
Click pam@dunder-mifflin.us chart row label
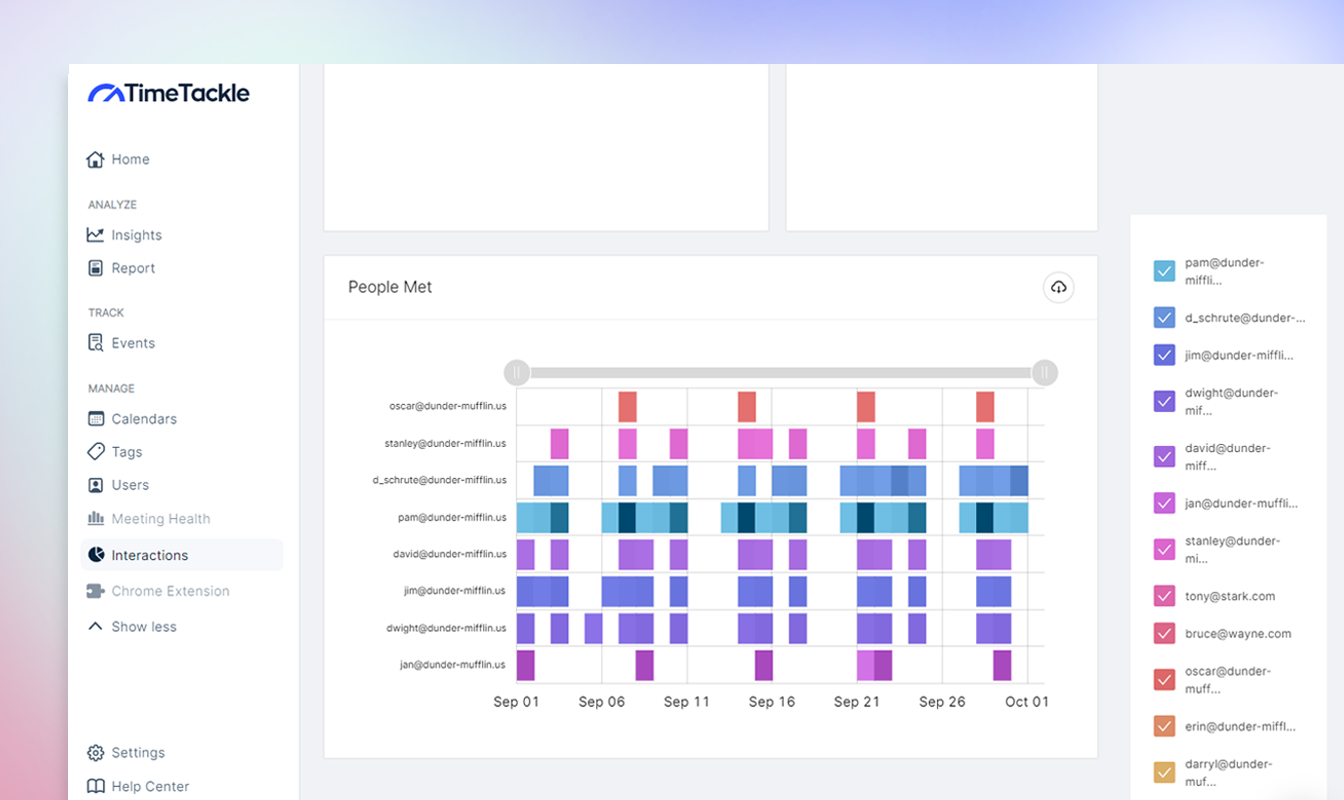(452, 517)
